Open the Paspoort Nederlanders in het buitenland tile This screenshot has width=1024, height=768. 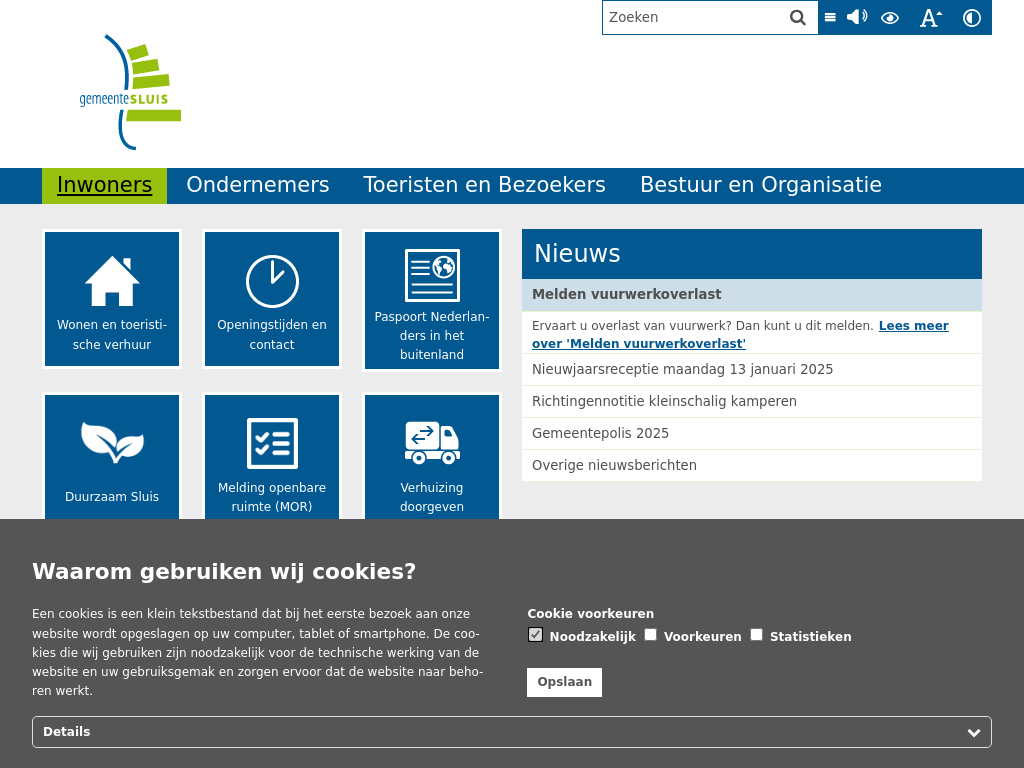tap(432, 300)
